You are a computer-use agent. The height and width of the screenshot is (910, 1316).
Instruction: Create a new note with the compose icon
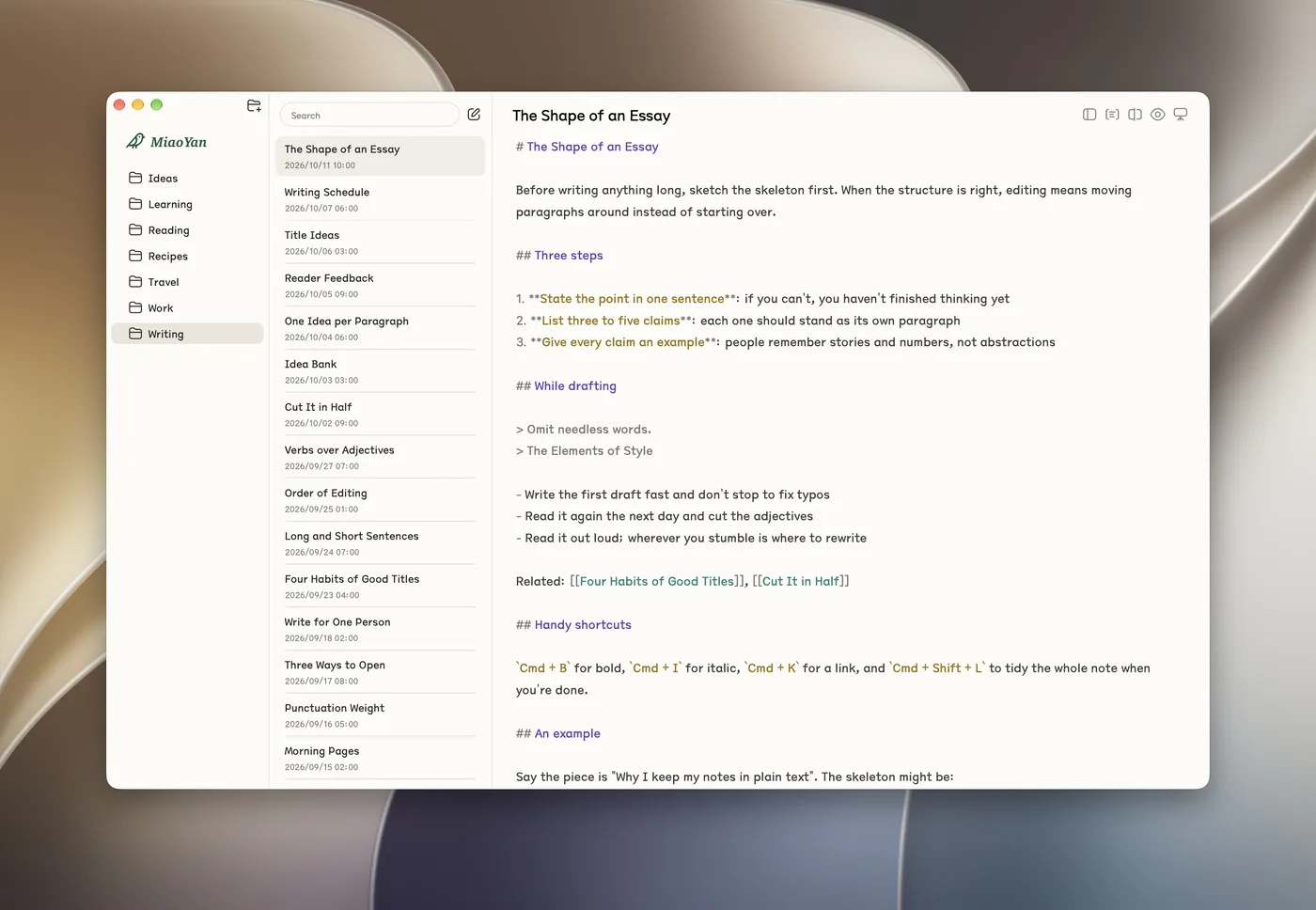click(x=474, y=115)
